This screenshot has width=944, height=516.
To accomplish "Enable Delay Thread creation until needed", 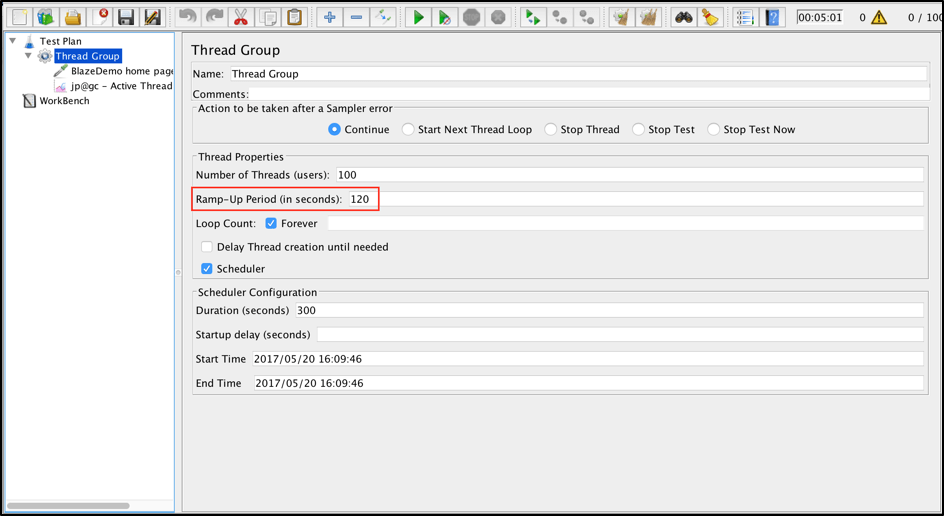I will pyautogui.click(x=207, y=247).
